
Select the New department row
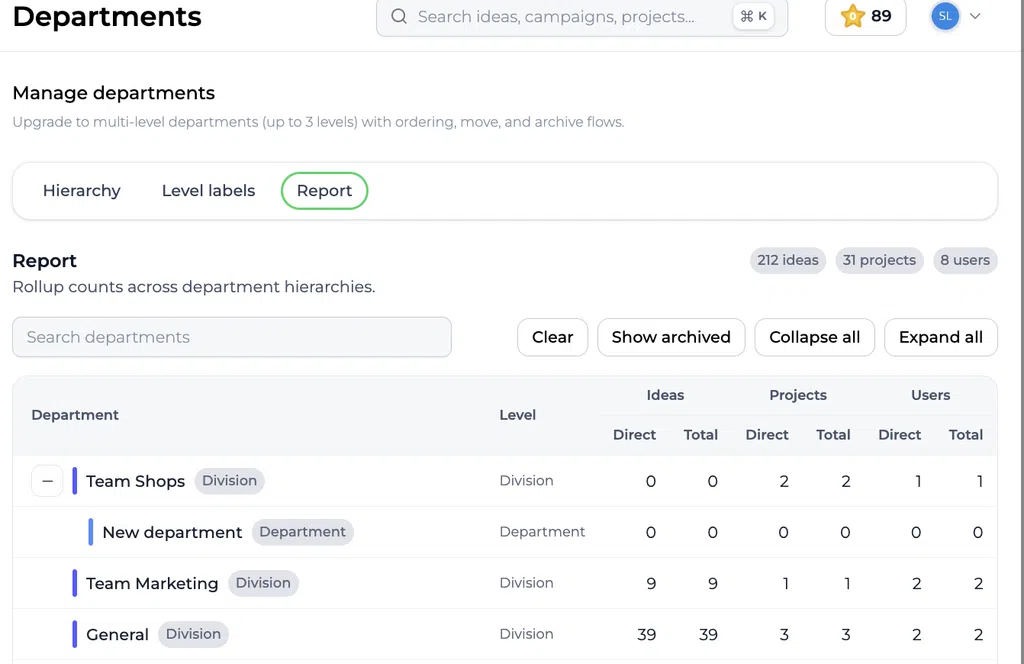(x=505, y=532)
